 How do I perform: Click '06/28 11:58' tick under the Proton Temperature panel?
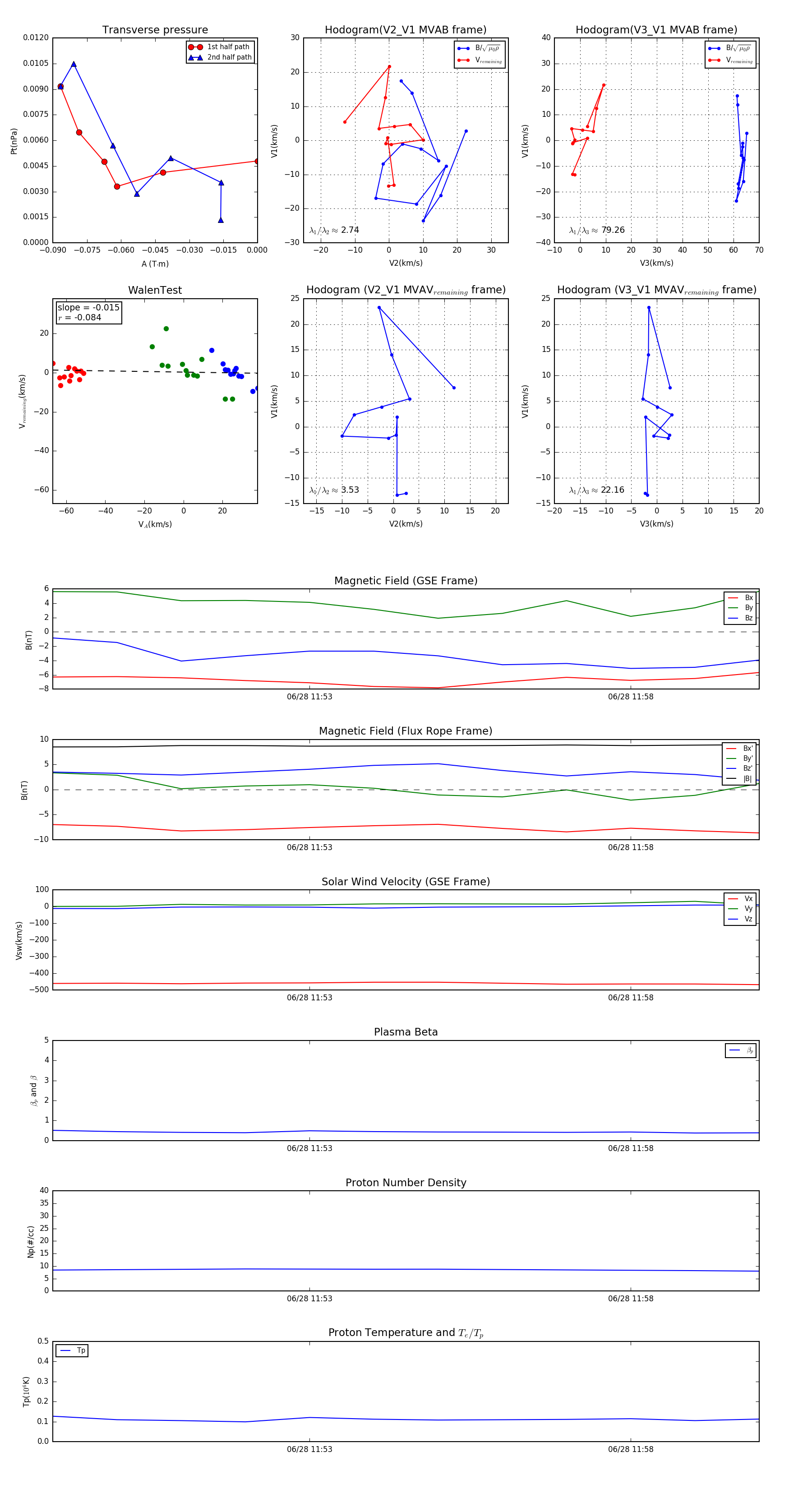pyautogui.click(x=631, y=1449)
